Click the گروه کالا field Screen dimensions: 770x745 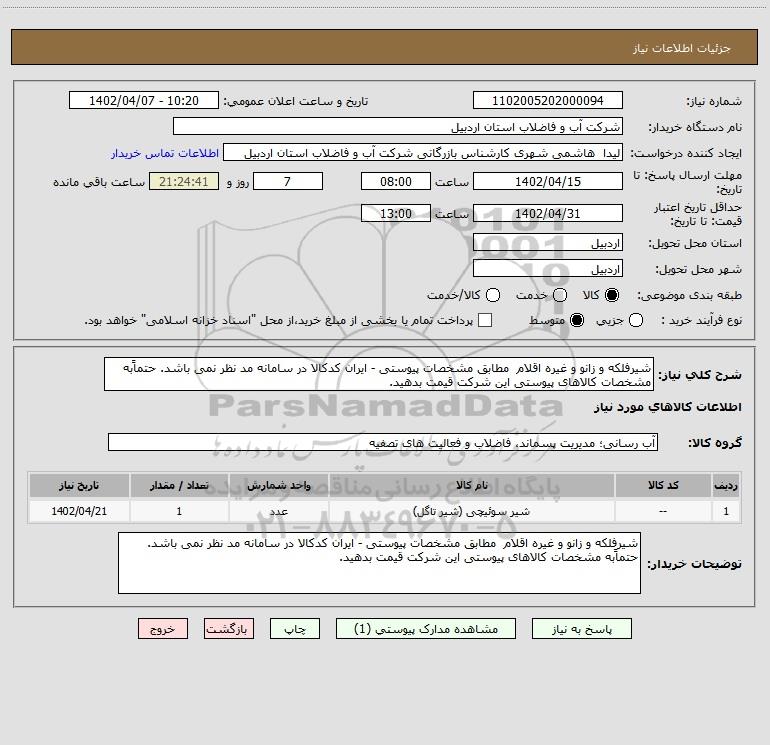click(x=383, y=442)
